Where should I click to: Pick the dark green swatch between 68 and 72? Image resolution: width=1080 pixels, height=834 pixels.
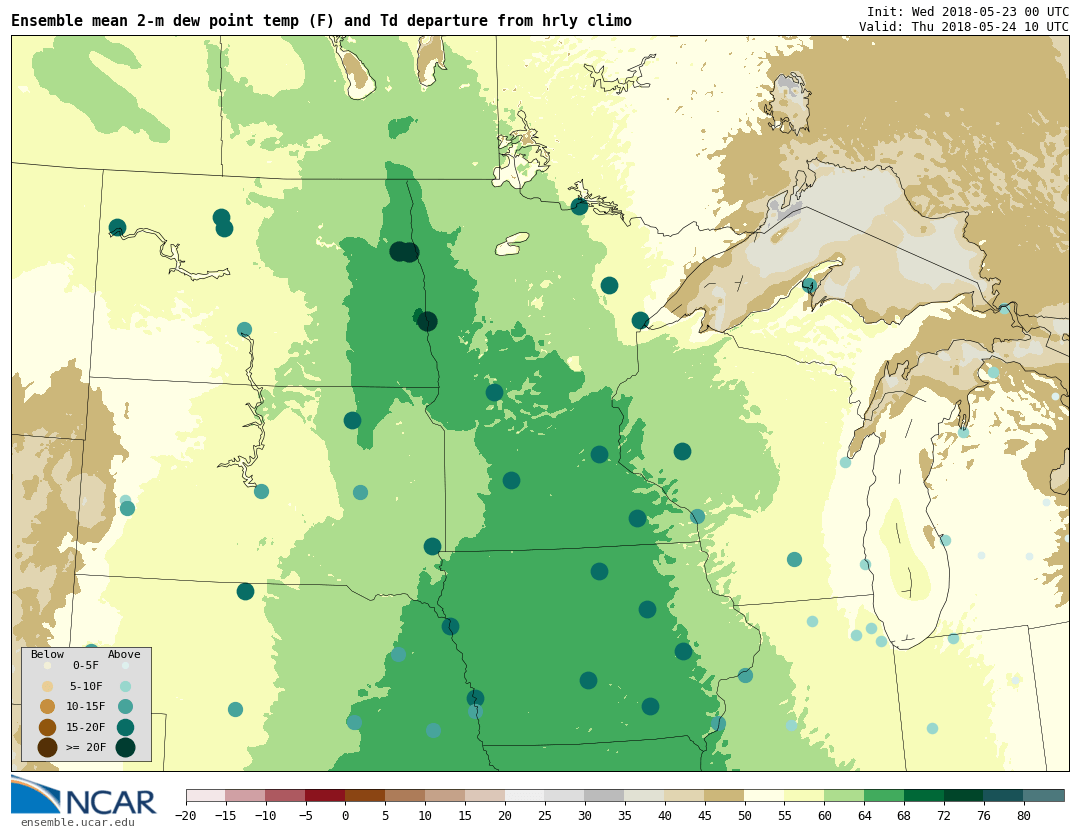924,796
